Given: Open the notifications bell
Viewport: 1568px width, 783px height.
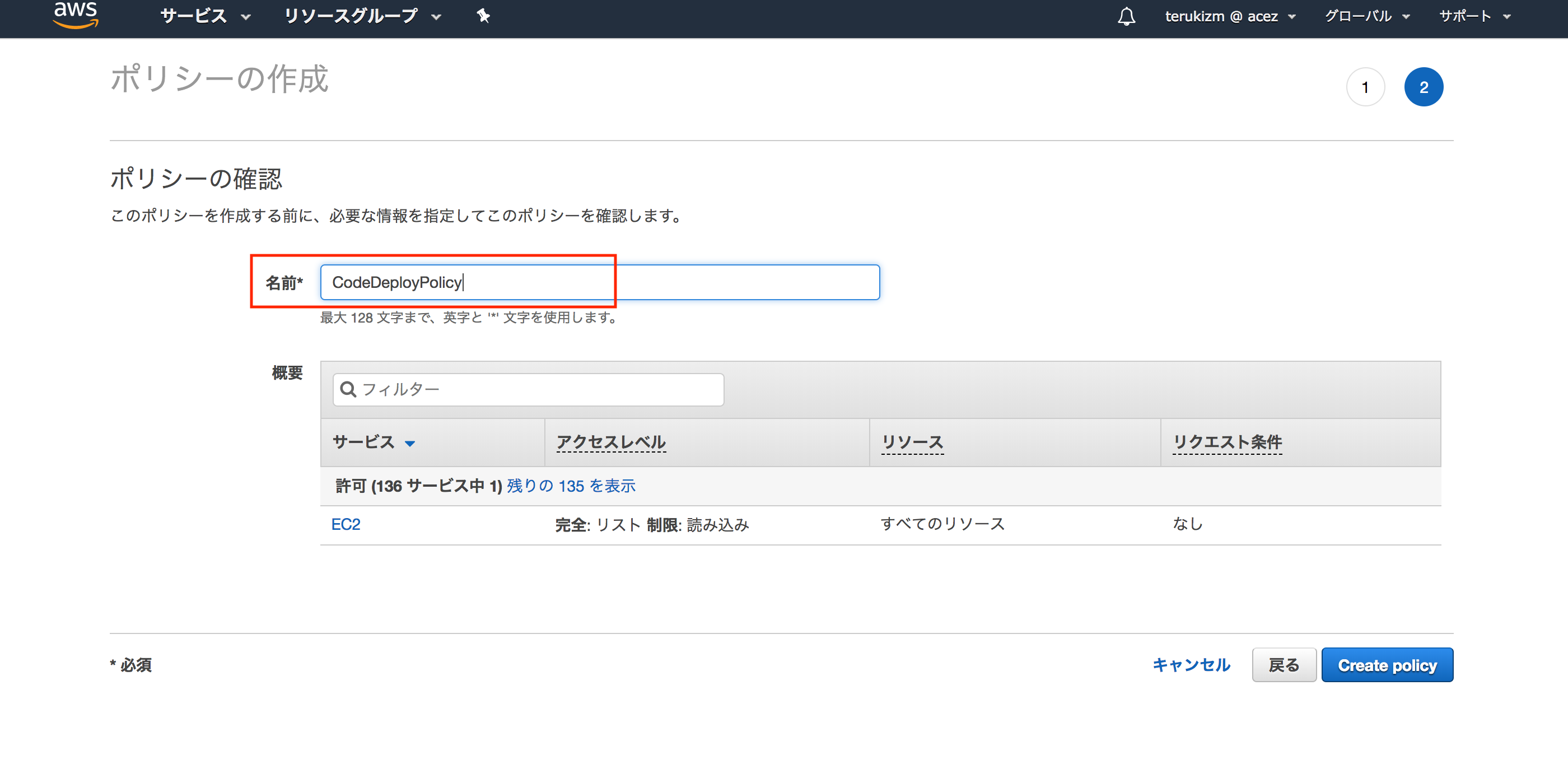Looking at the screenshot, I should tap(1127, 16).
